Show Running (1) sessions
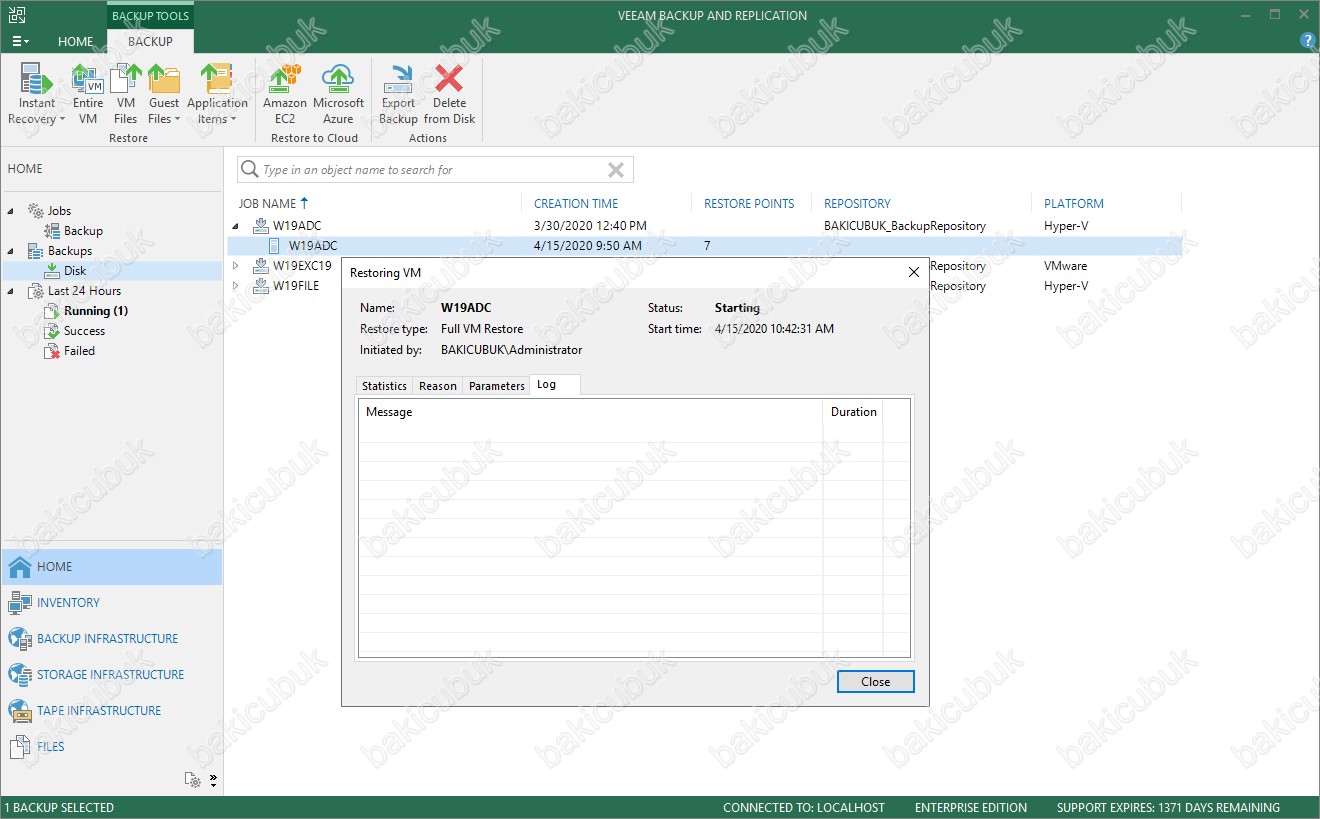The height and width of the screenshot is (819, 1320). [x=95, y=311]
